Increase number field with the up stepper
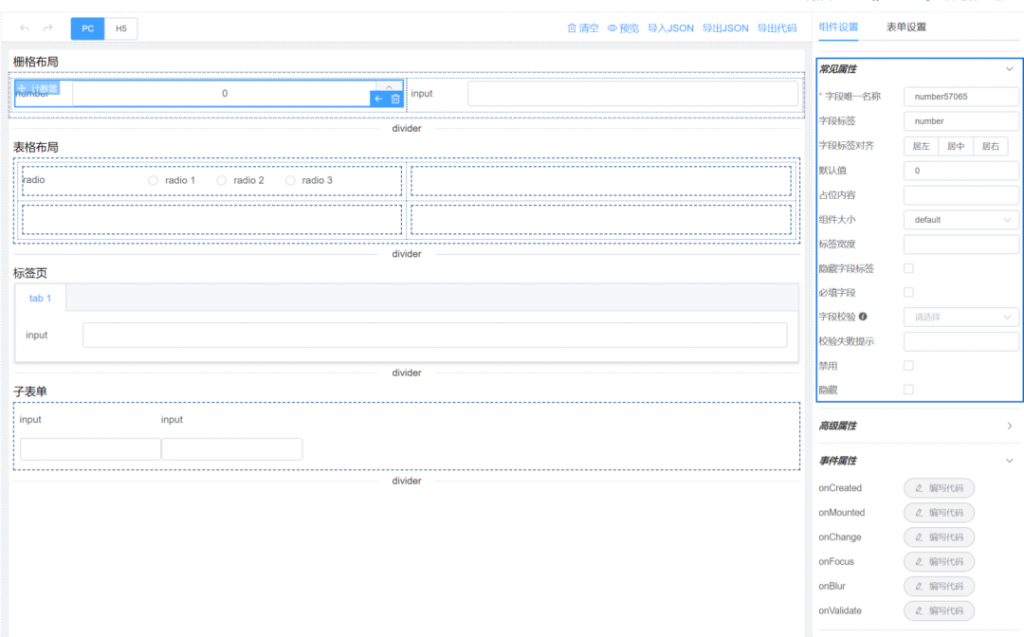Viewport: 1024px width, 637px height. [389, 86]
